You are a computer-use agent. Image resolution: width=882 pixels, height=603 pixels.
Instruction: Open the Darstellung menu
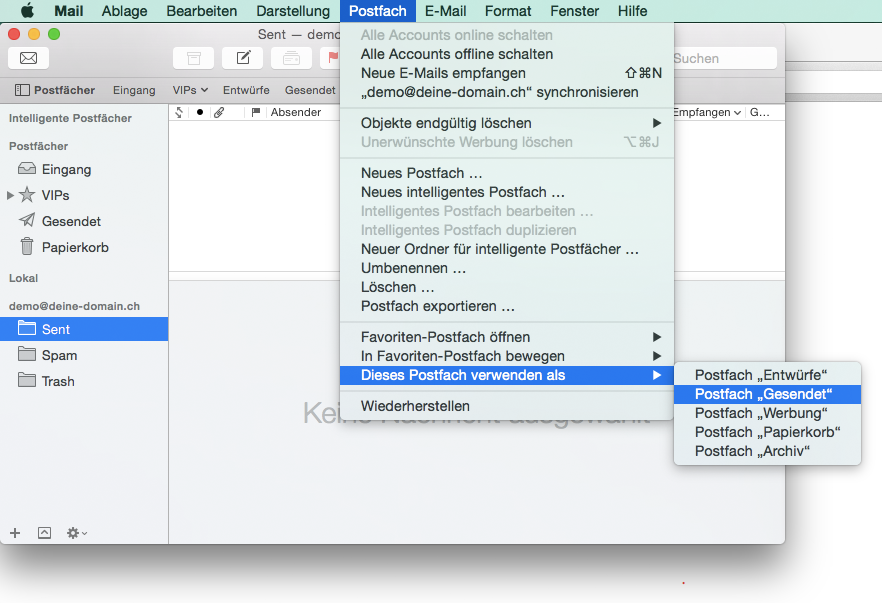coord(293,11)
